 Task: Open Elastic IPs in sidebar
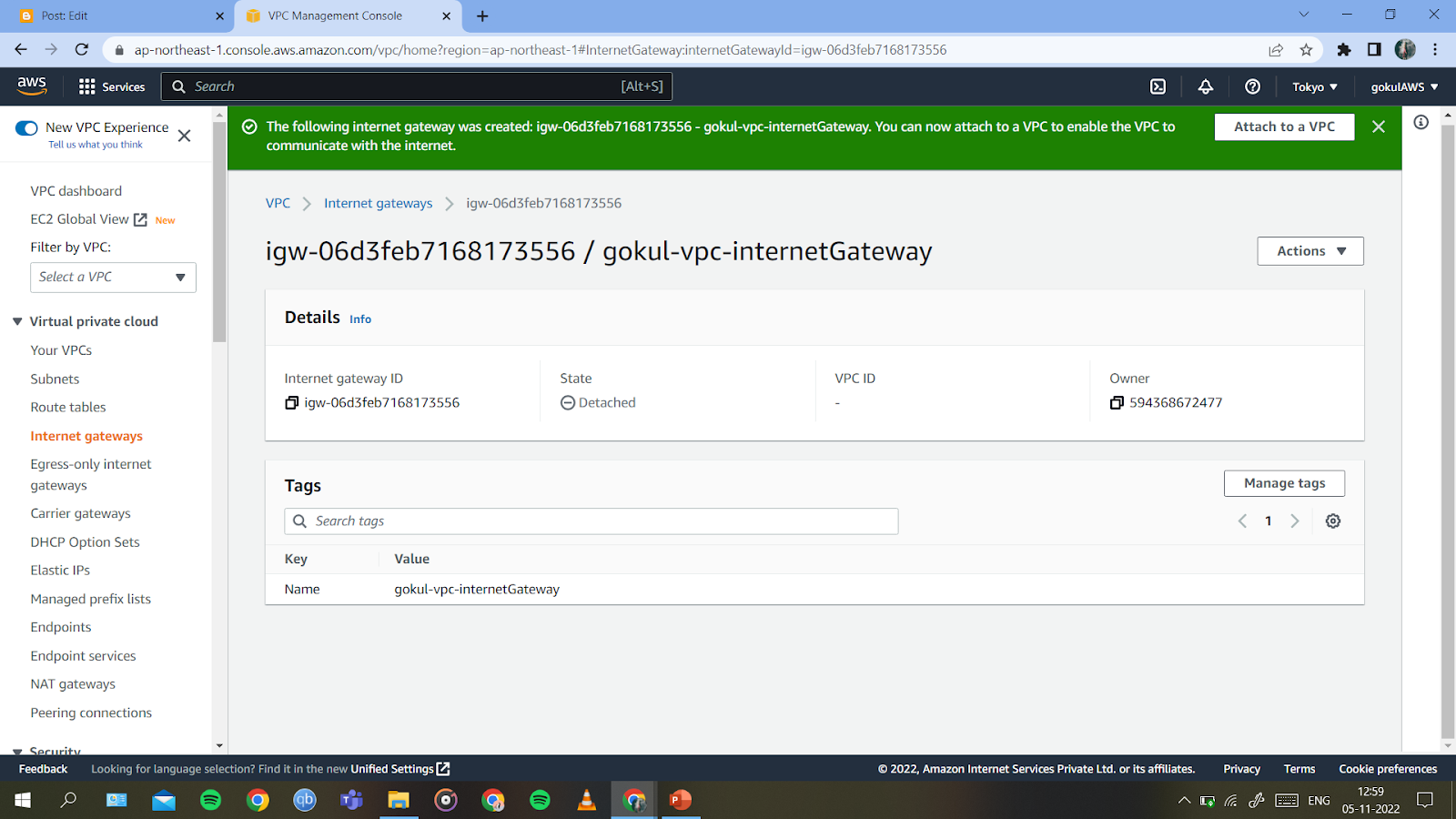(x=60, y=570)
